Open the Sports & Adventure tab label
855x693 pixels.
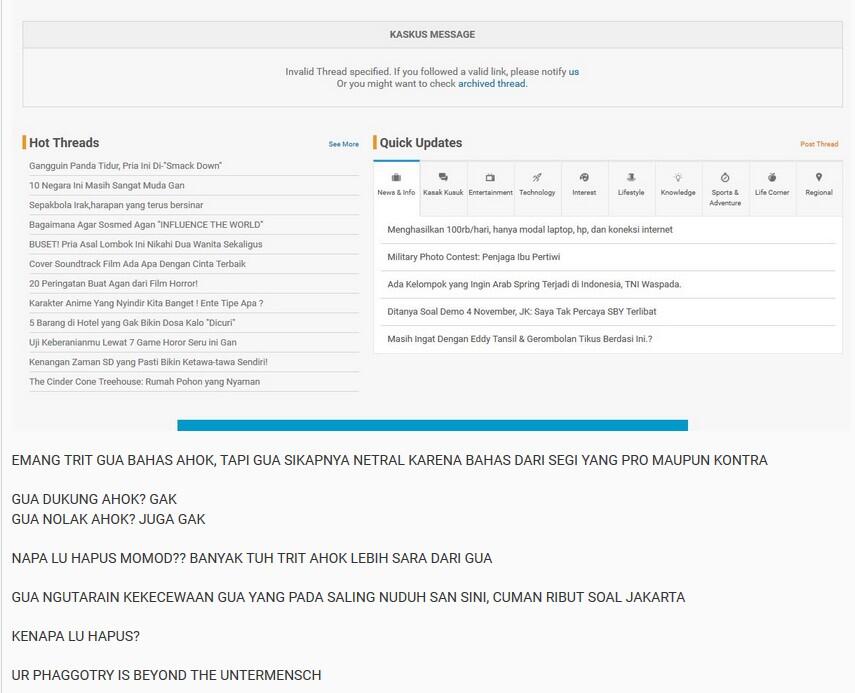click(x=725, y=197)
